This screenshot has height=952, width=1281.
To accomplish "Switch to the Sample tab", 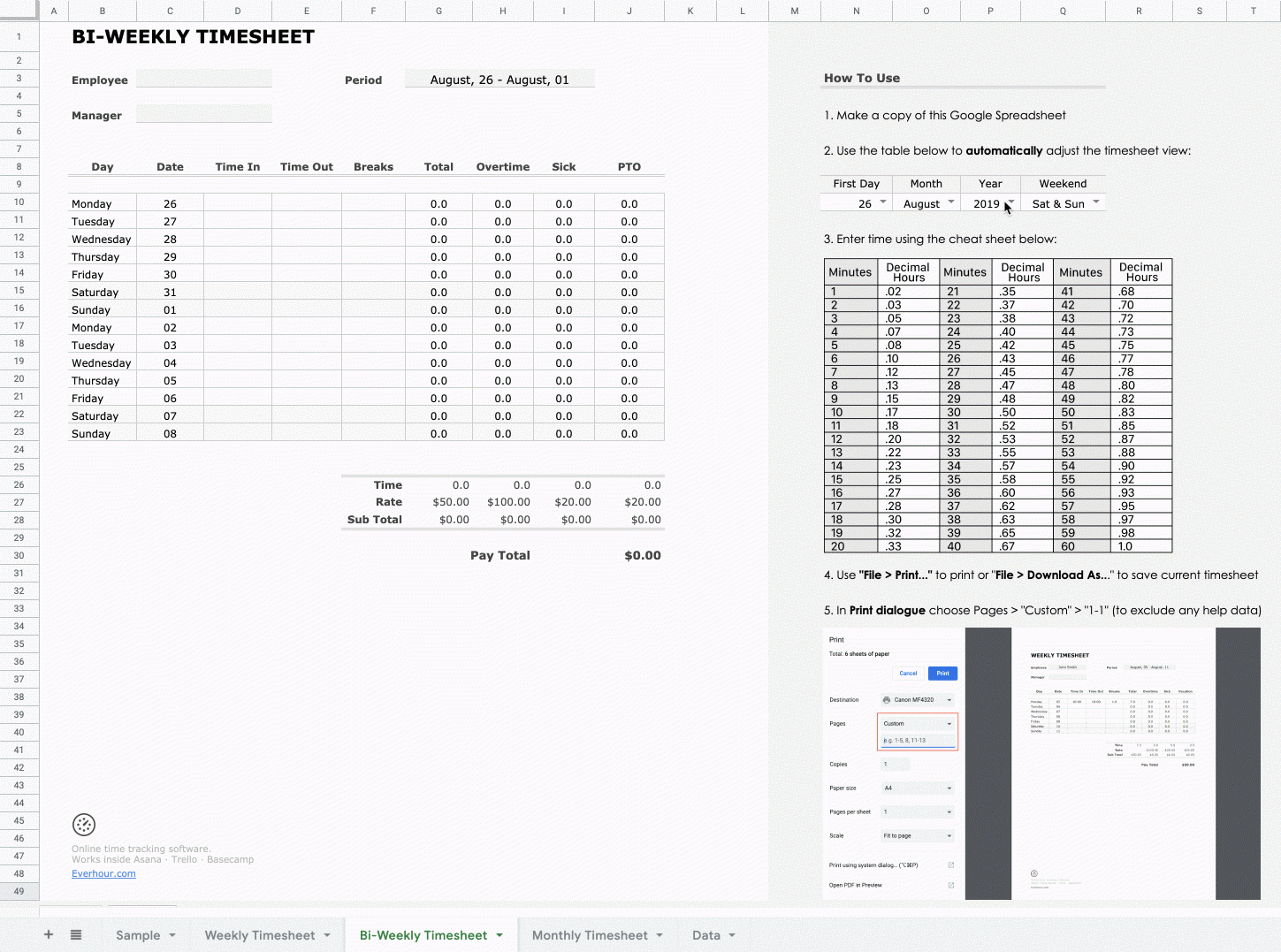I will click(x=139, y=934).
